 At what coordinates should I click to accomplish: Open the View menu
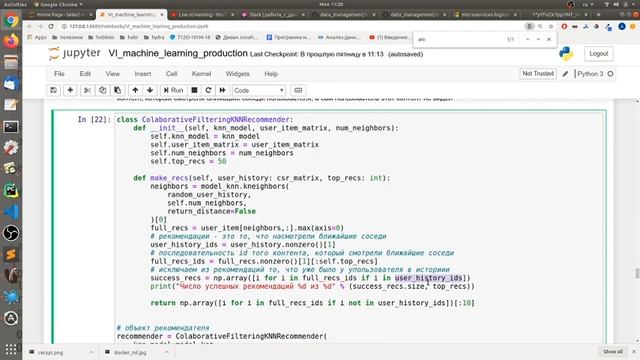[113, 74]
